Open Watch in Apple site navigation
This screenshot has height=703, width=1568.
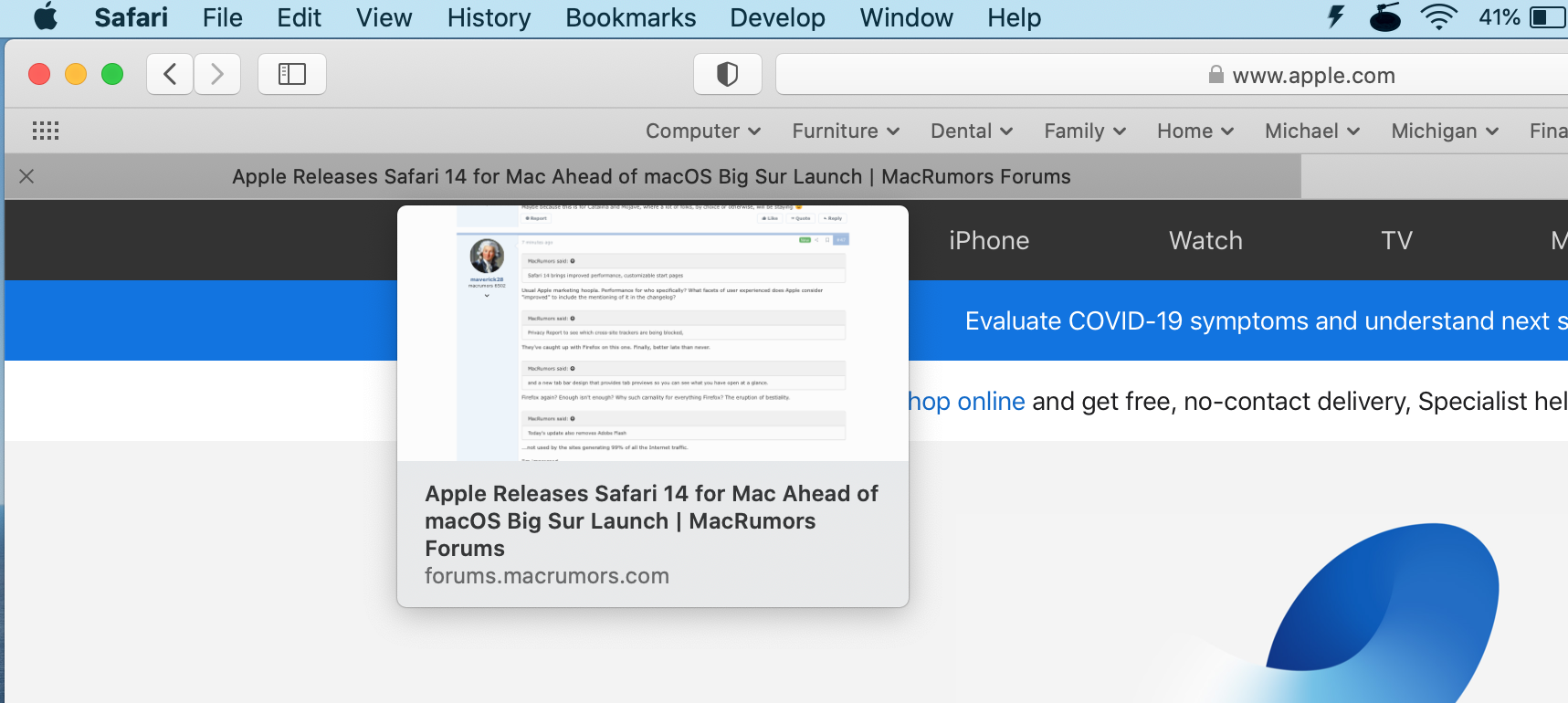tap(1205, 240)
